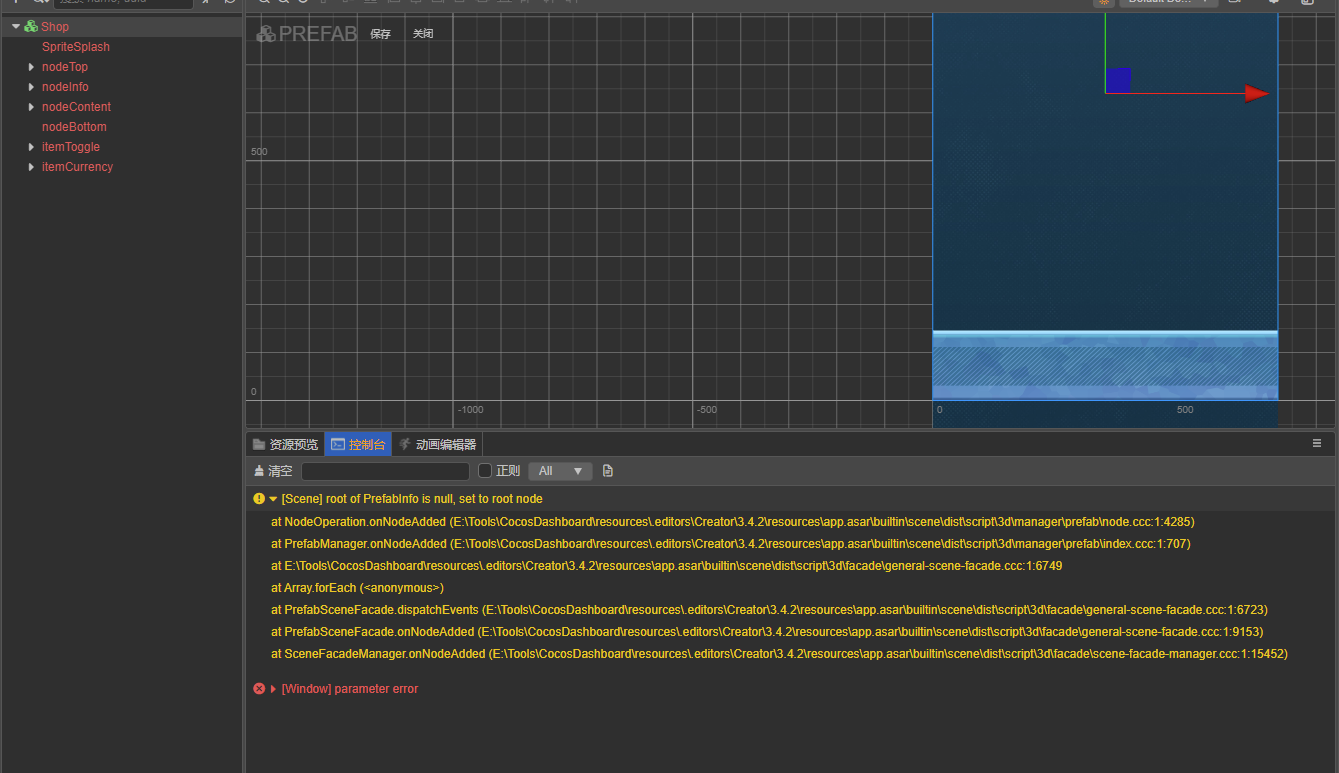Image resolution: width=1339 pixels, height=773 pixels.
Task: Click the 'root of PrefabInfo is null' warning message
Action: coord(412,498)
